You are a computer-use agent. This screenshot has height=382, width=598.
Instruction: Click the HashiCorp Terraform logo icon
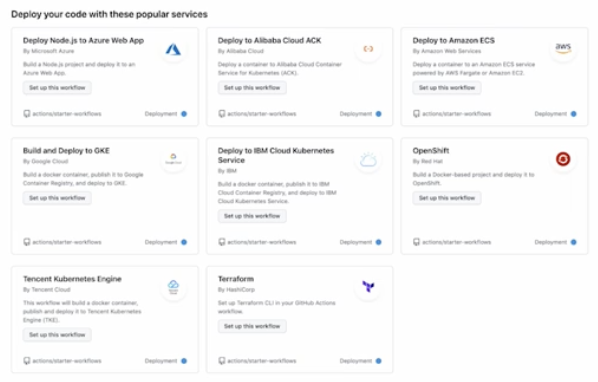coord(368,286)
